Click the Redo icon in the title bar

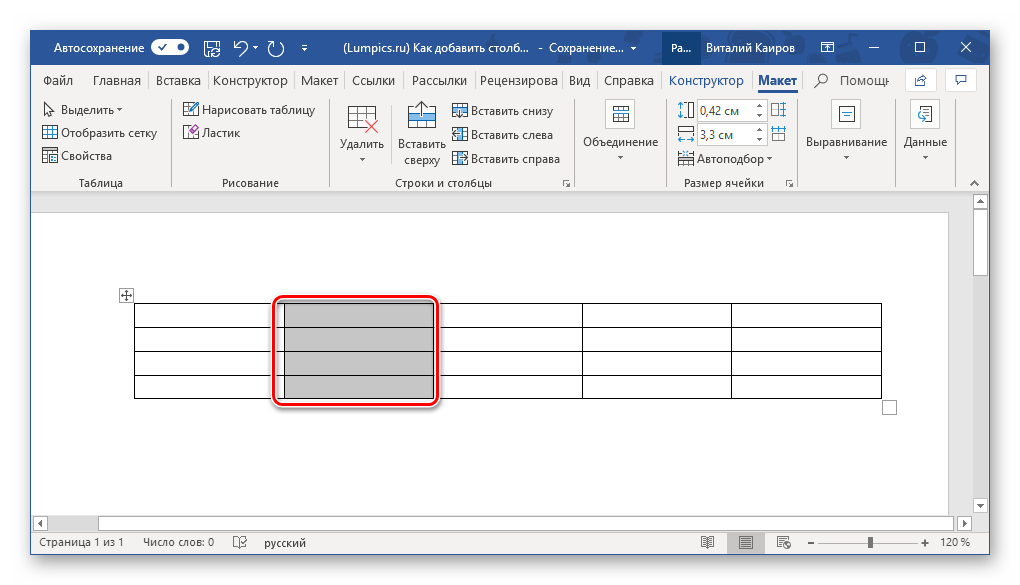coord(276,47)
